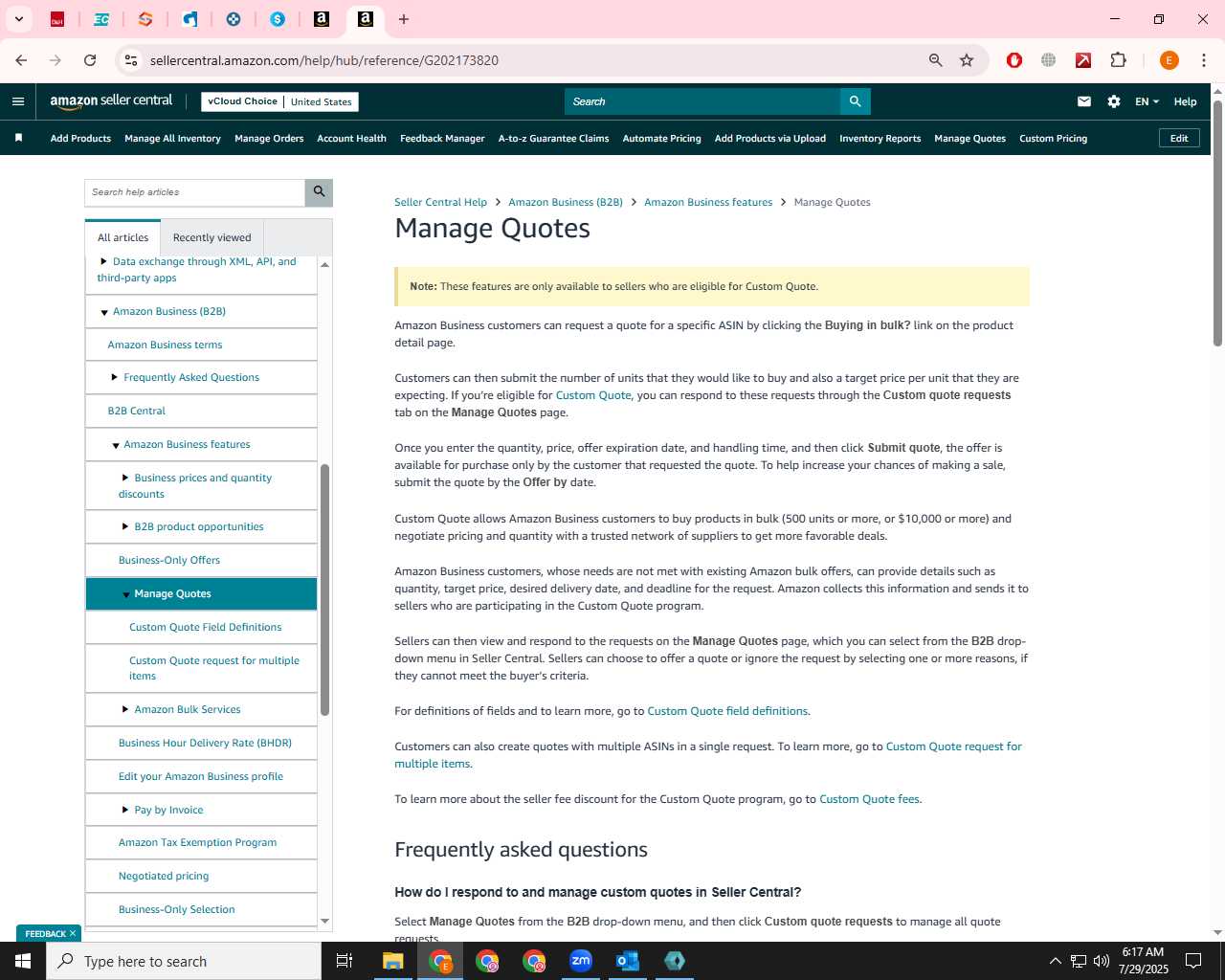This screenshot has height=980, width=1225.
Task: Open Manage All Inventory in the nav bar
Action: pyautogui.click(x=172, y=138)
